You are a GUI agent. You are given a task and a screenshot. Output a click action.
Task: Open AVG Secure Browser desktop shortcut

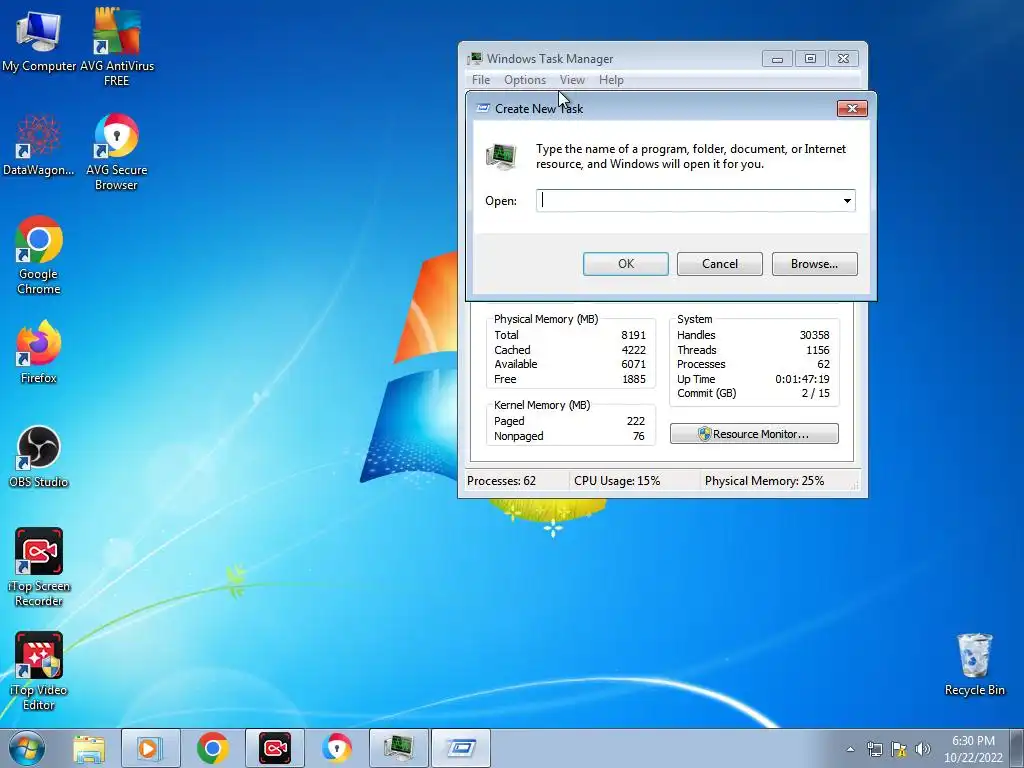(116, 152)
